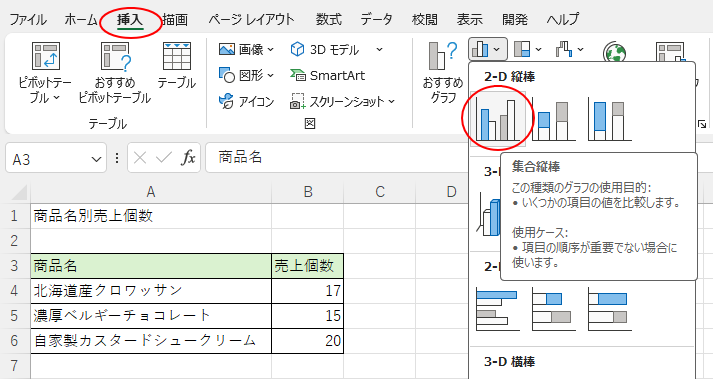
Task: Select the cell with value 20
Action: point(308,341)
